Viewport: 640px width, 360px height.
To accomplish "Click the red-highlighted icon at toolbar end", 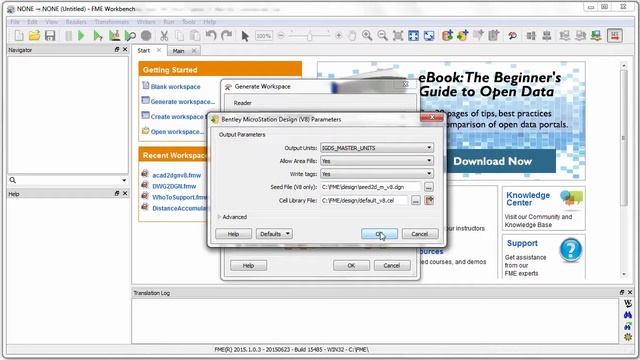I will [615, 36].
